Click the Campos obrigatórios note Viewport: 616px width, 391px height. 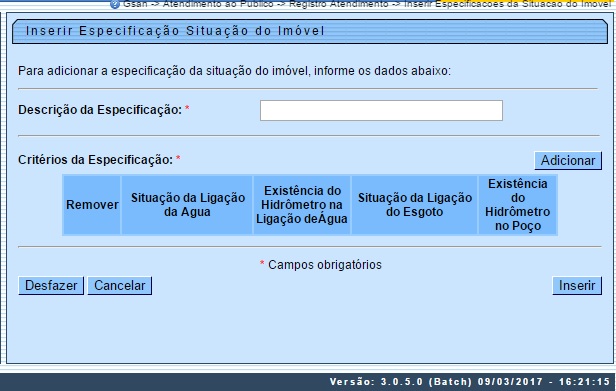[324, 265]
